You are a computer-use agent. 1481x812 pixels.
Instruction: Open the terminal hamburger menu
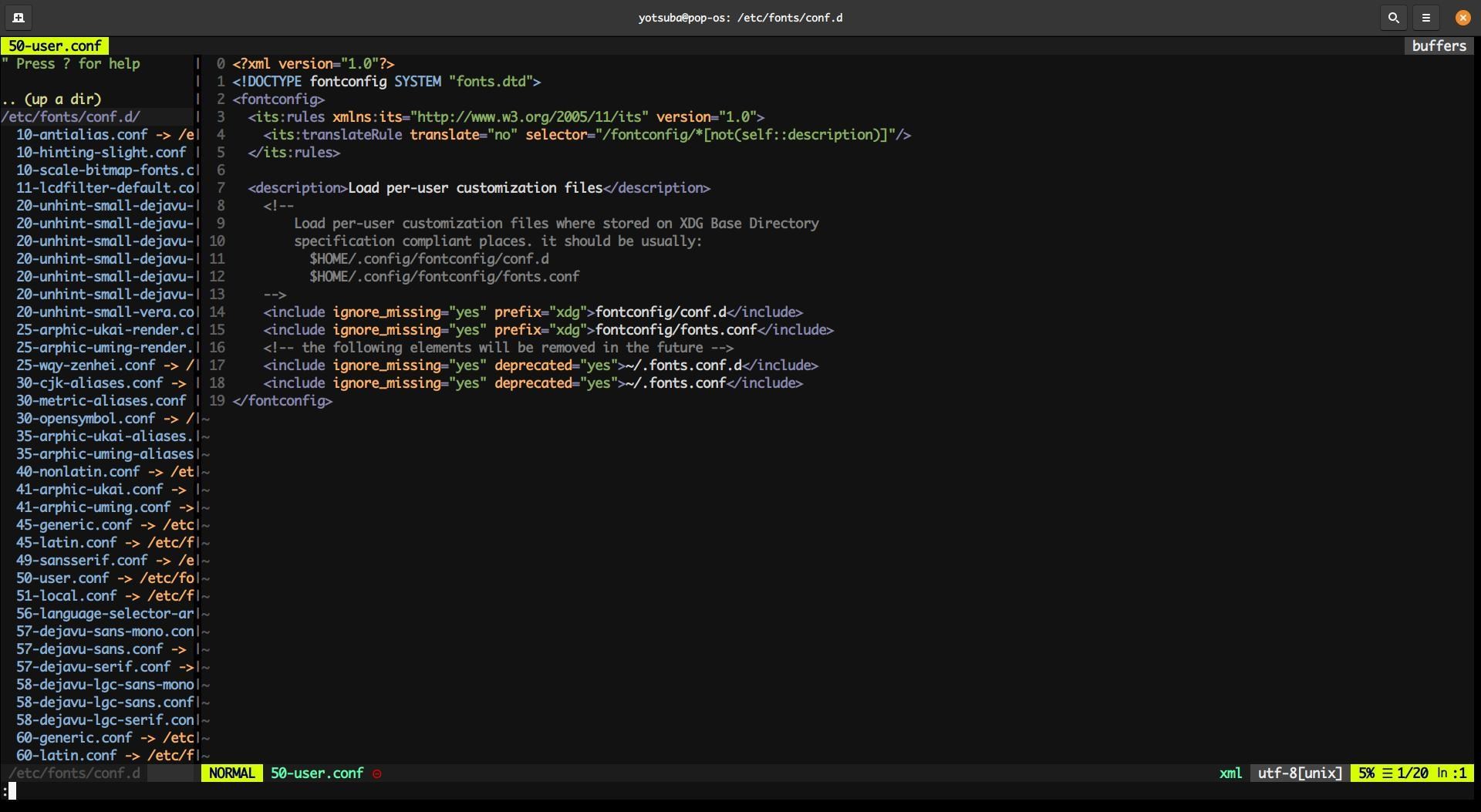[1426, 17]
